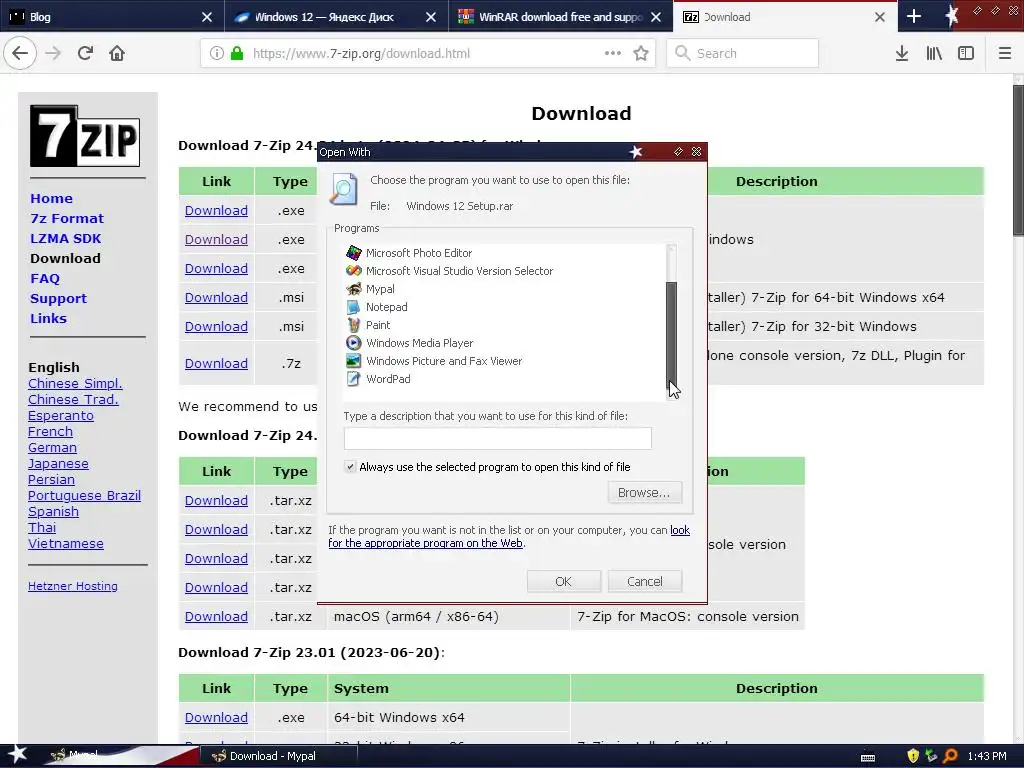The image size is (1024, 768).
Task: Open the Links sidebar link
Action: pos(48,318)
